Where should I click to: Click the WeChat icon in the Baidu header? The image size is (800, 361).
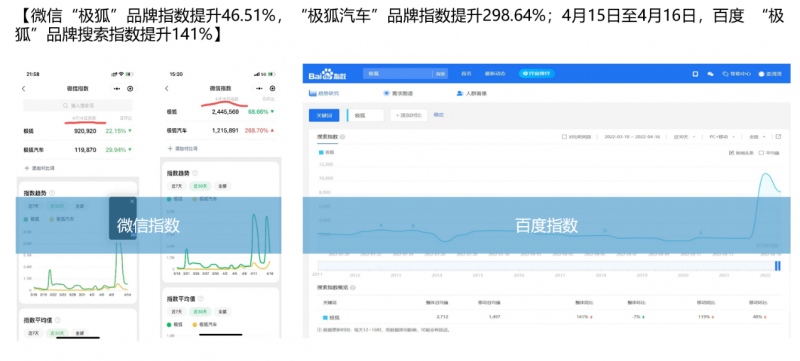tap(710, 74)
